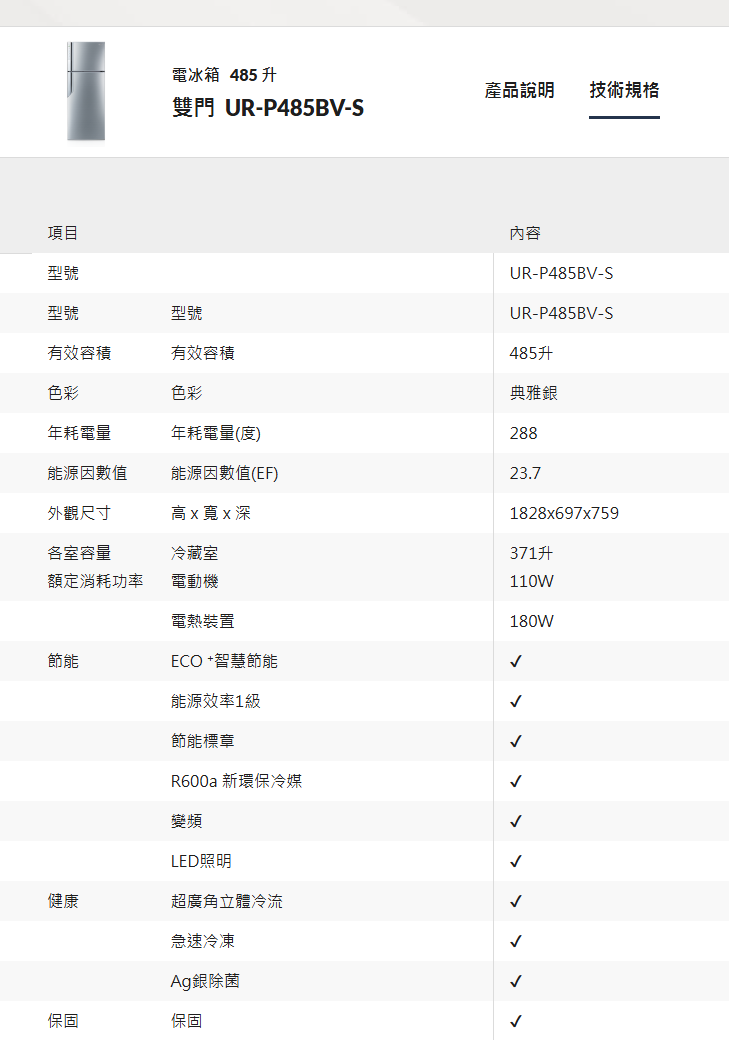Click the checkmark for R600a 新環保冷媒
Viewport: 729px width, 1040px height.
(515, 781)
